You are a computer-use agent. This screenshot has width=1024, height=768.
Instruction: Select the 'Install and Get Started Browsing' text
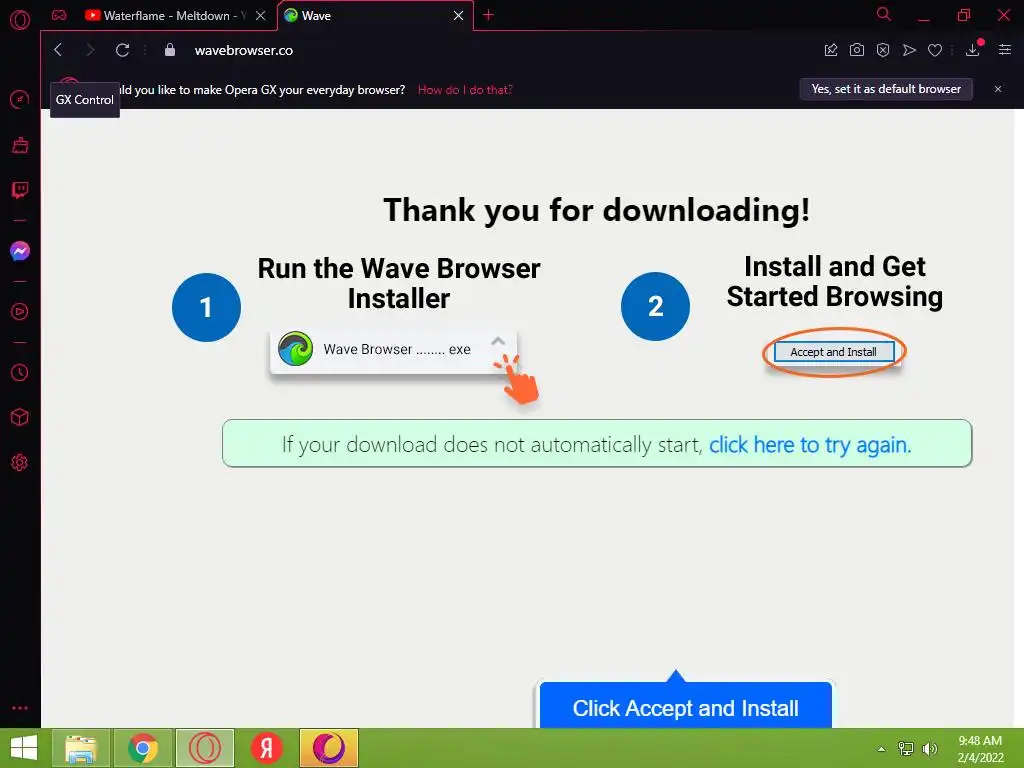point(835,281)
